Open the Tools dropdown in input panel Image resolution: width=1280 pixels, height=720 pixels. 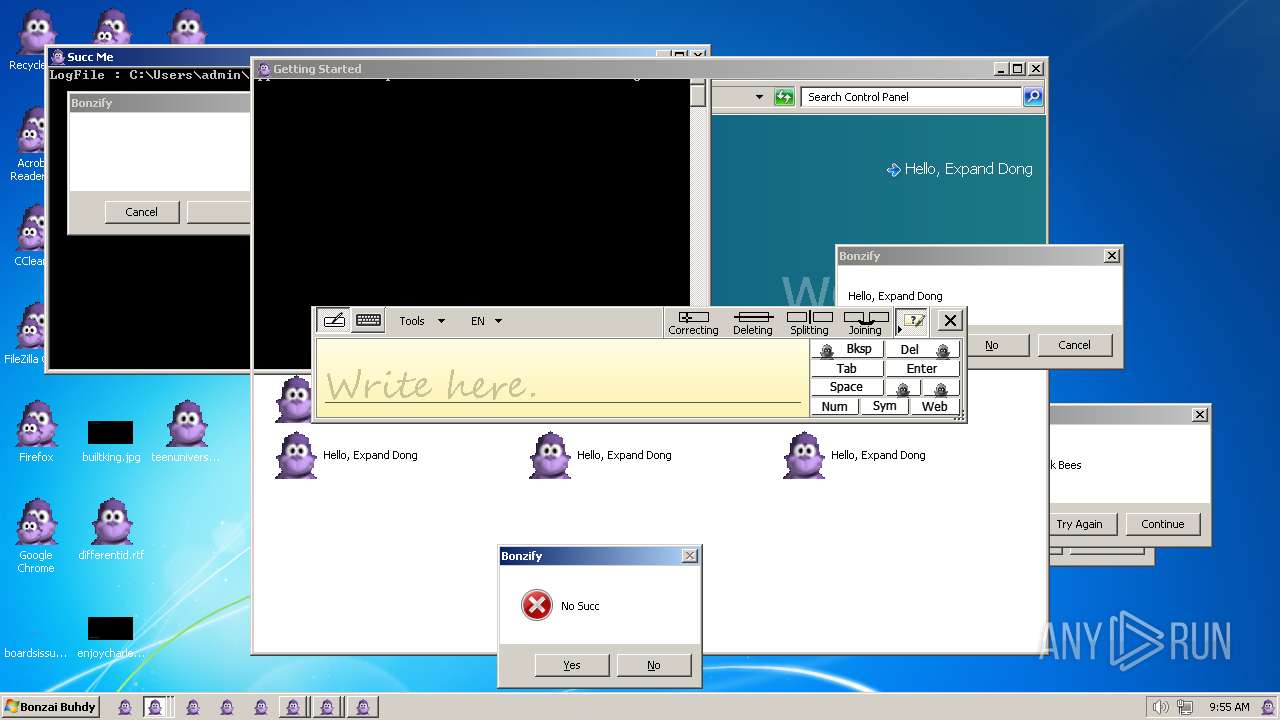click(422, 321)
